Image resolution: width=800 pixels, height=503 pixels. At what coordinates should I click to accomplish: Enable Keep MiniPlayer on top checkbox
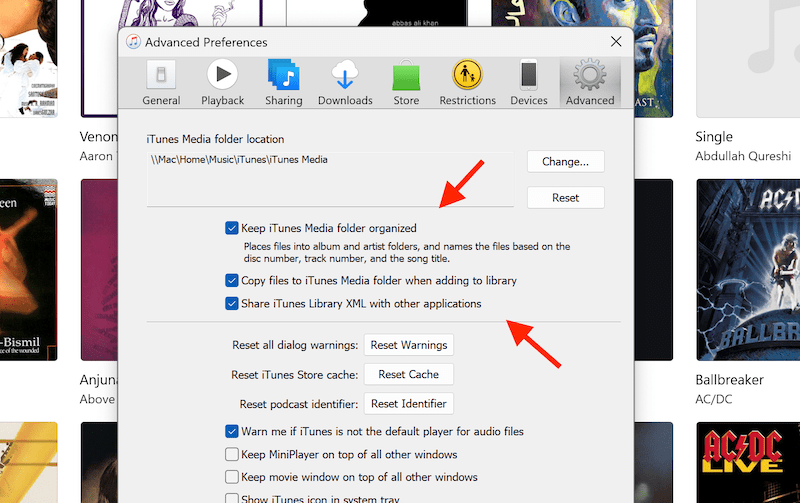point(232,455)
